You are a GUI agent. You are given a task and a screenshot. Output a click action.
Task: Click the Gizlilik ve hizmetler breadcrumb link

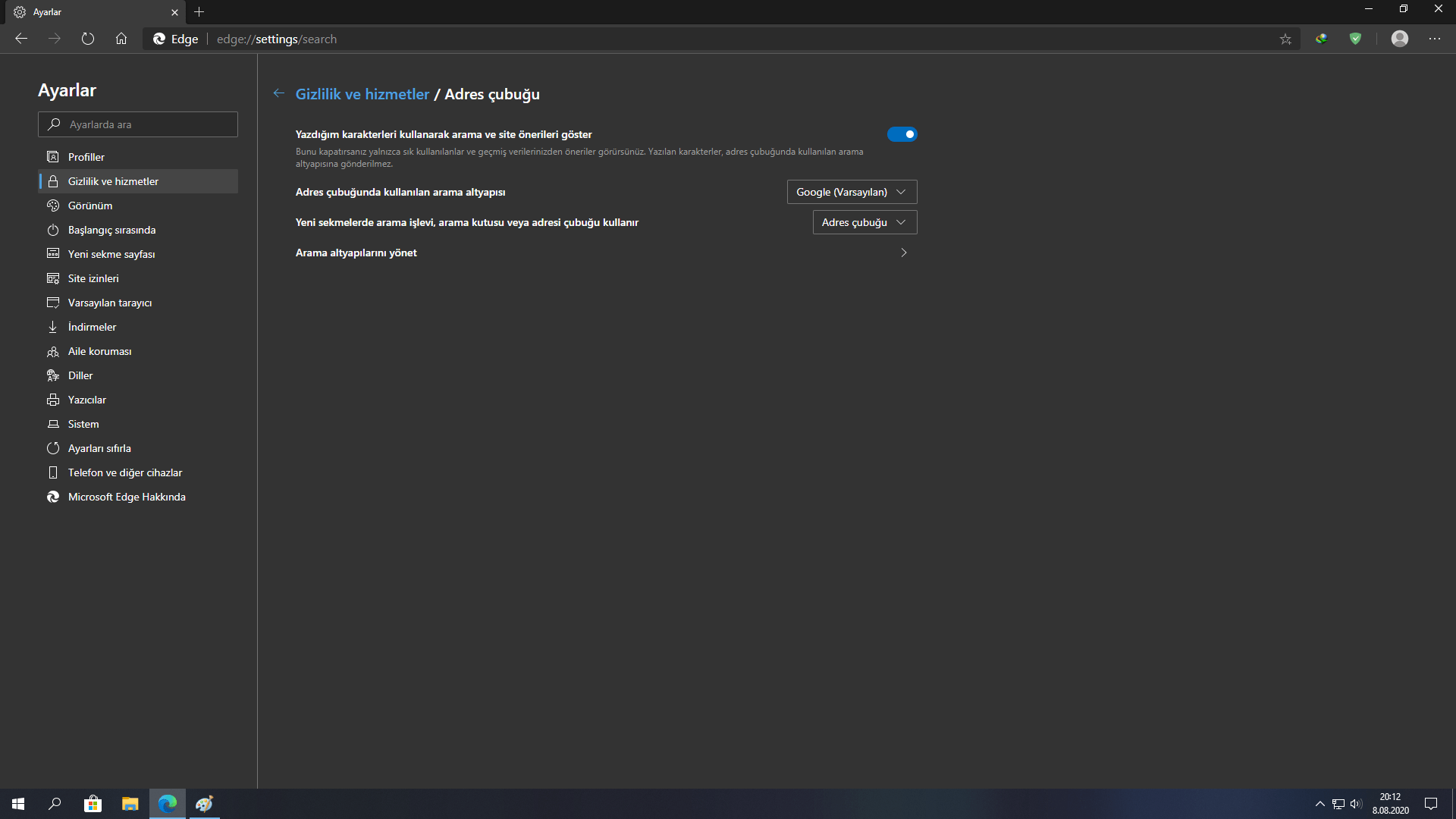(x=362, y=94)
